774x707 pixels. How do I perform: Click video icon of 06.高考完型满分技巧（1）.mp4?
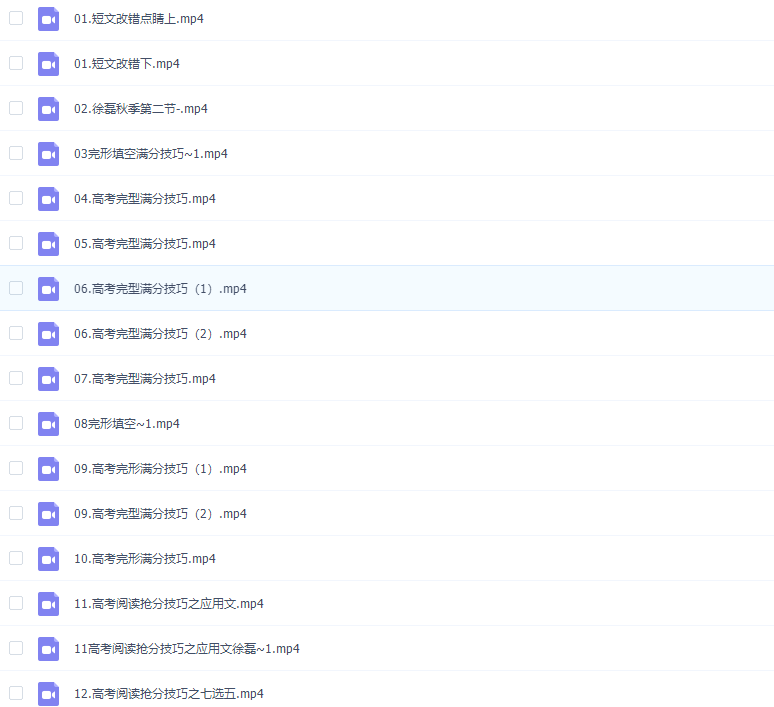coord(48,289)
